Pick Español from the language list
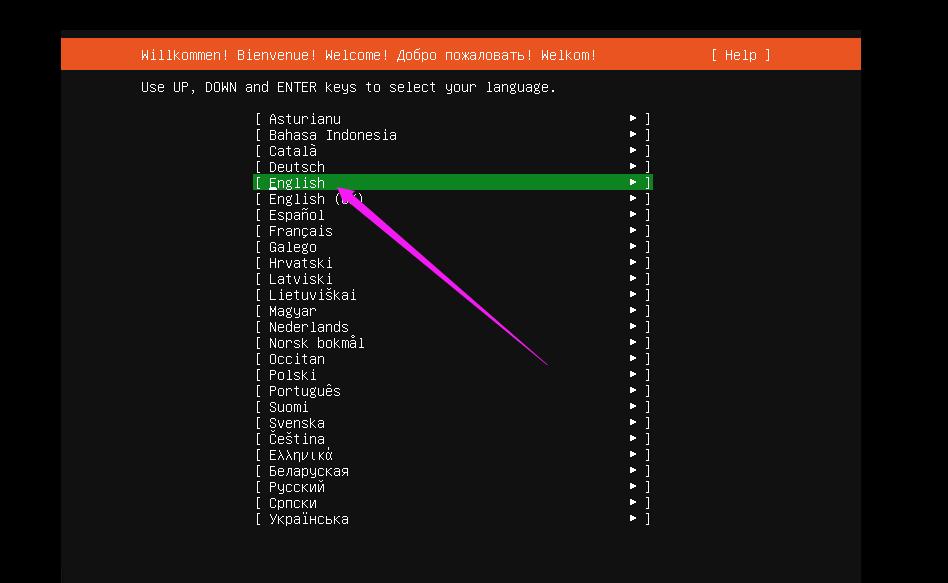This screenshot has height=583, width=948. click(297, 215)
